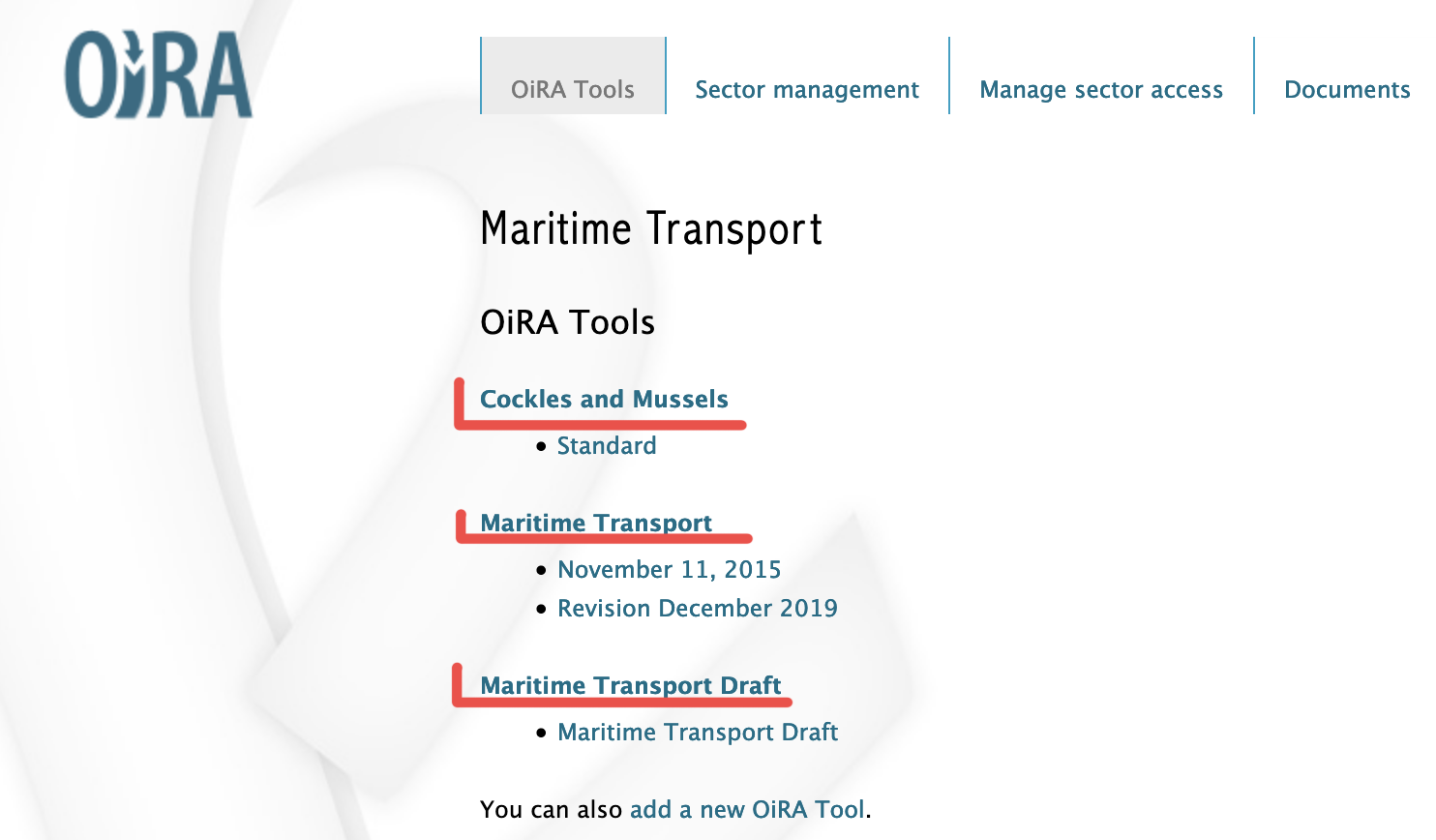
Task: Click the OiRA logo
Action: point(158,75)
